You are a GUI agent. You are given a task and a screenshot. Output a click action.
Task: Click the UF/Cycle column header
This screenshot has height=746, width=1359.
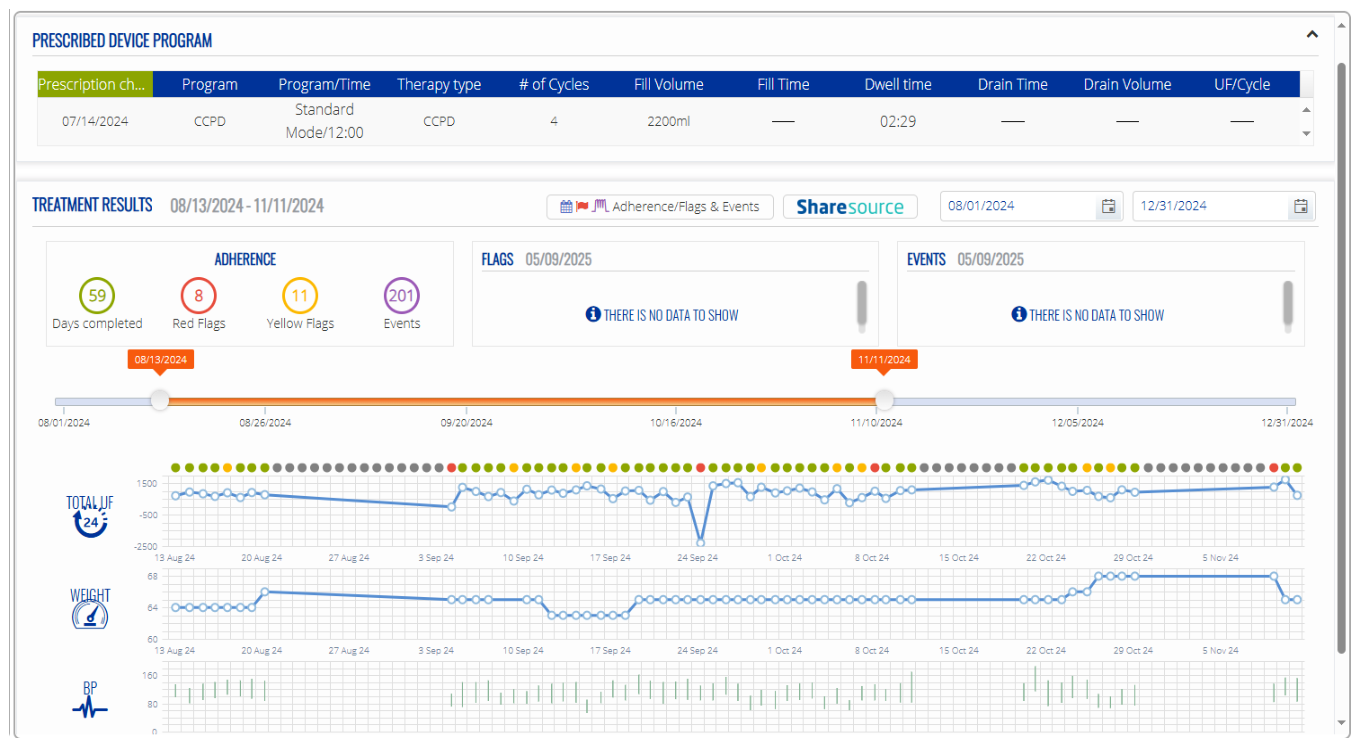[1242, 84]
